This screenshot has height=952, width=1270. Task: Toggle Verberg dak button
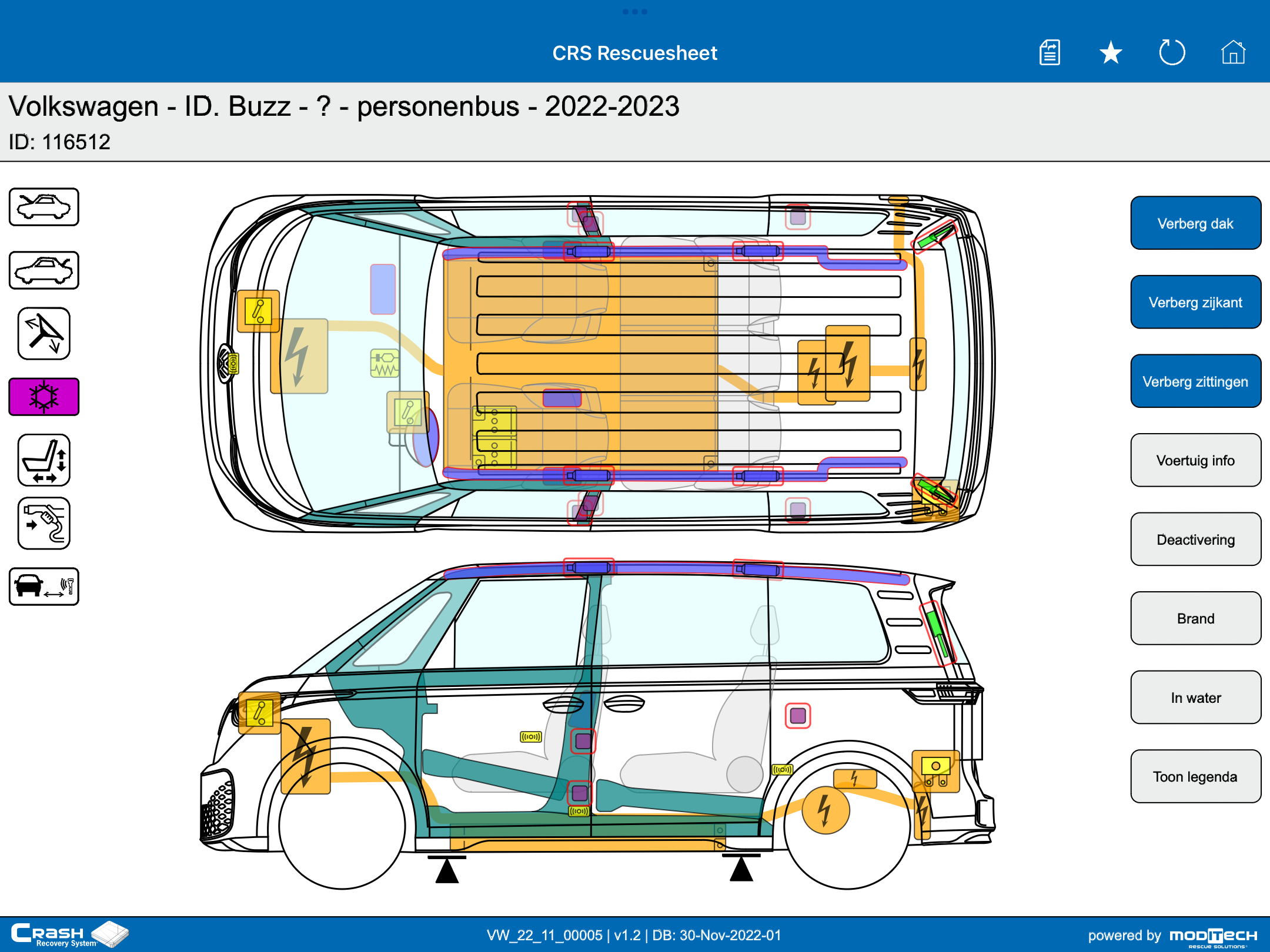pos(1195,223)
